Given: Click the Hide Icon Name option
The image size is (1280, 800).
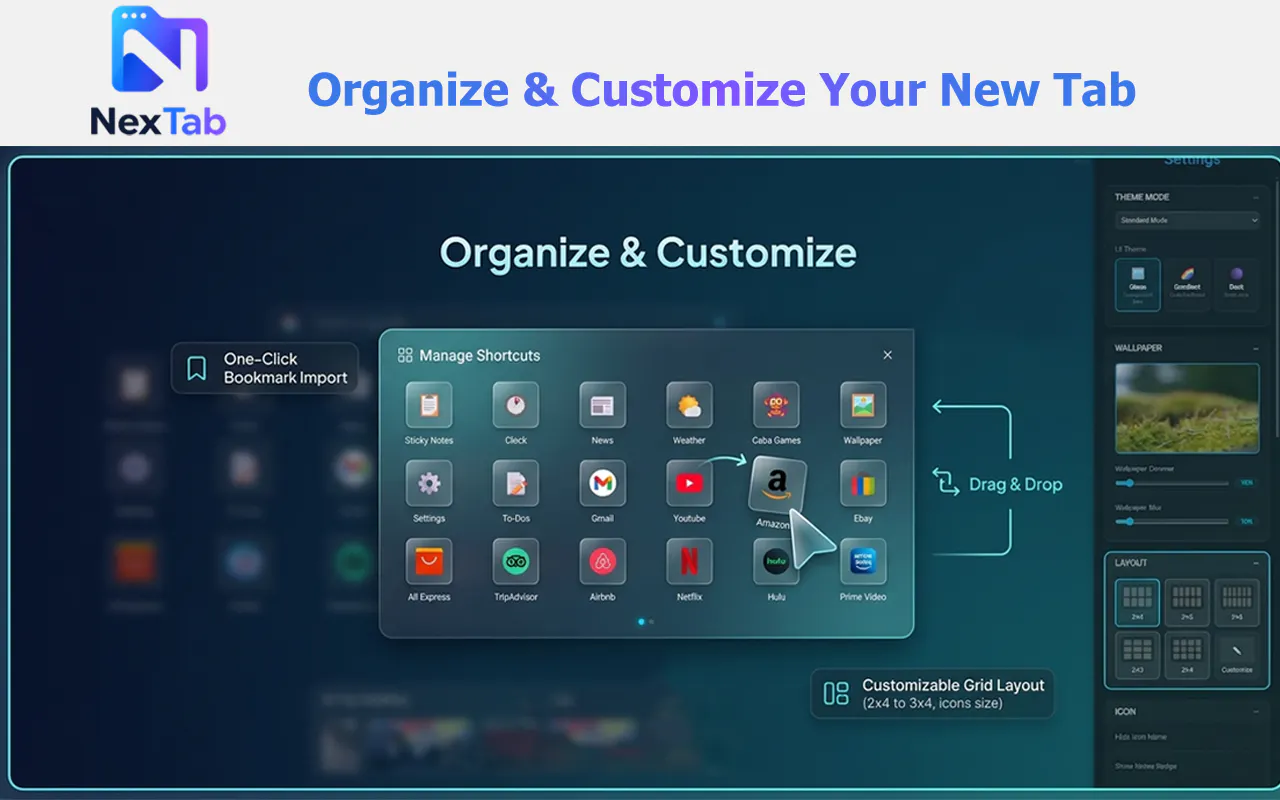Looking at the screenshot, I should pos(1140,737).
